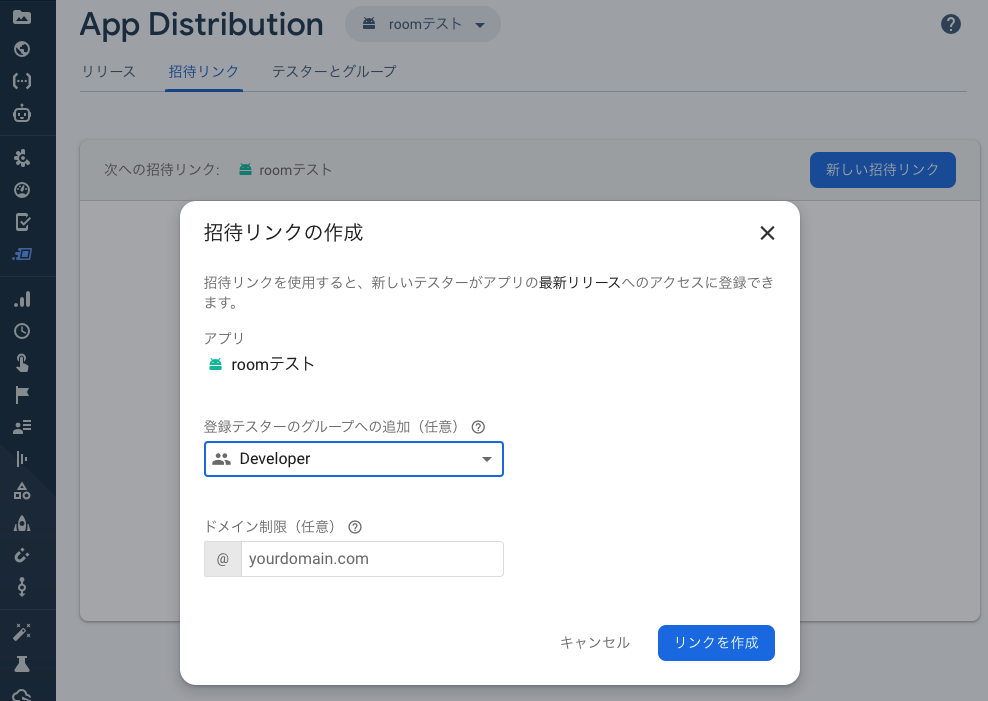Show help for domain restriction field
This screenshot has height=701, width=988.
[x=355, y=527]
